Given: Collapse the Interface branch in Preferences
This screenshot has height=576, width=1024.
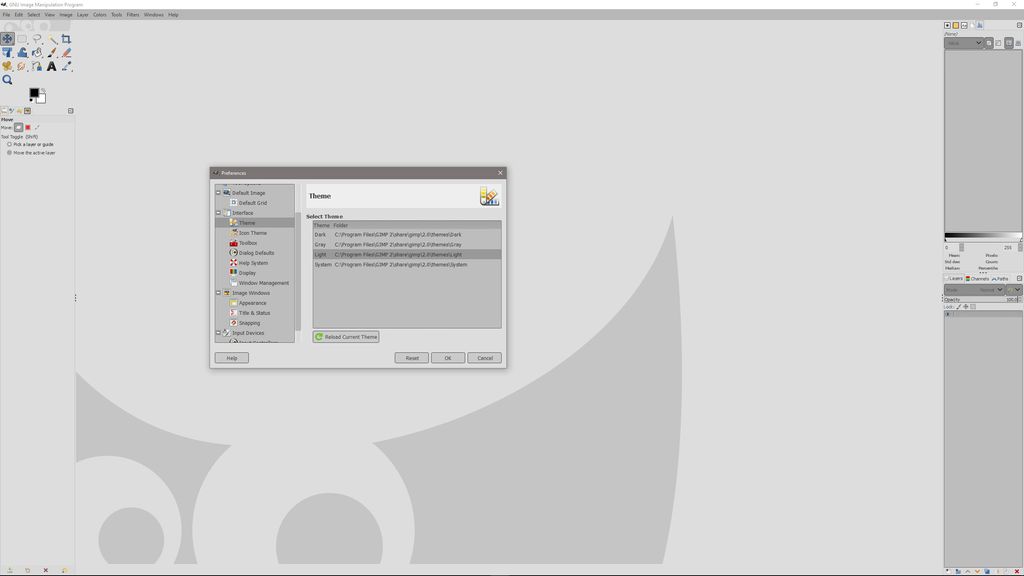Looking at the screenshot, I should pyautogui.click(x=218, y=212).
